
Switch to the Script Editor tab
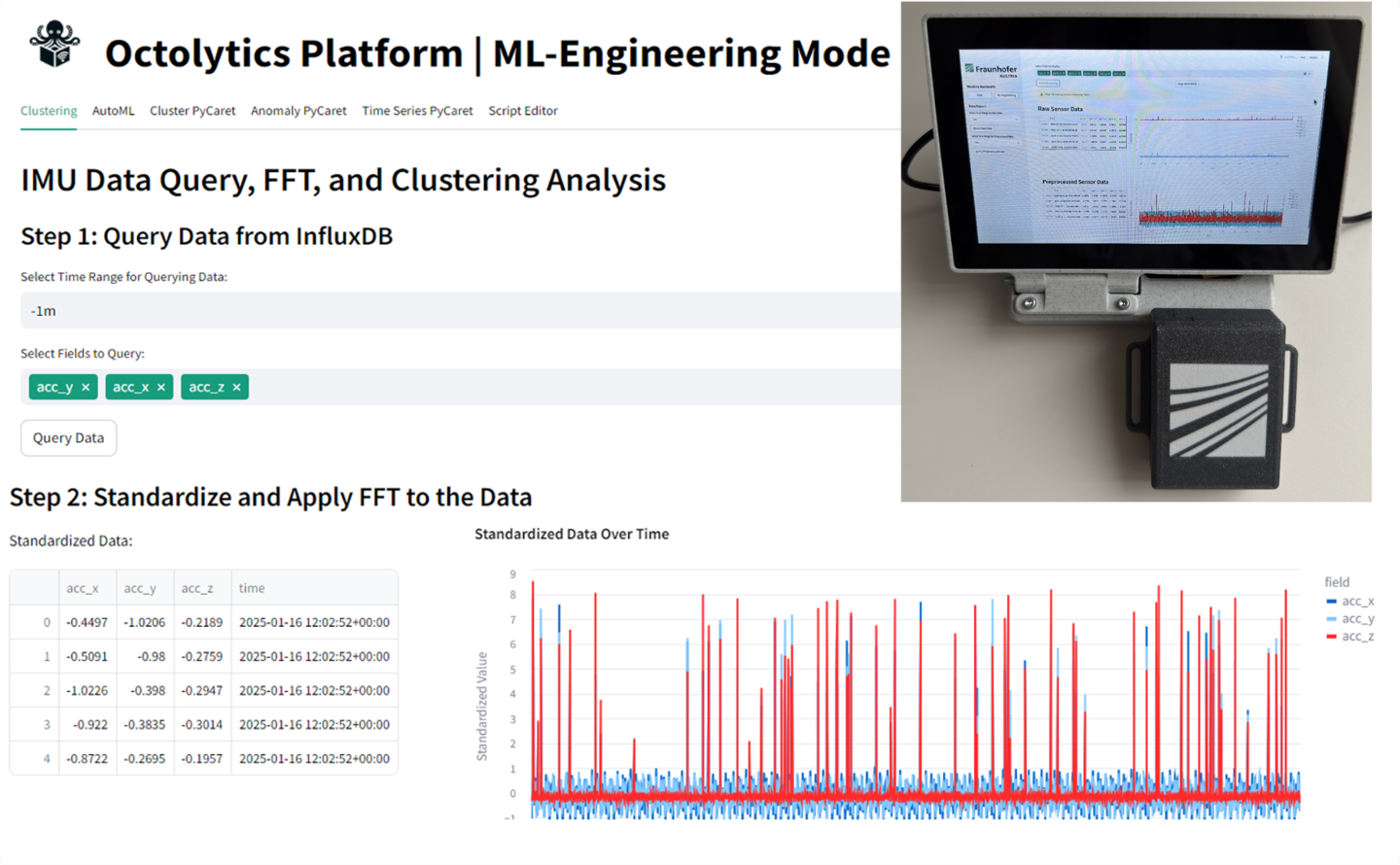tap(523, 111)
